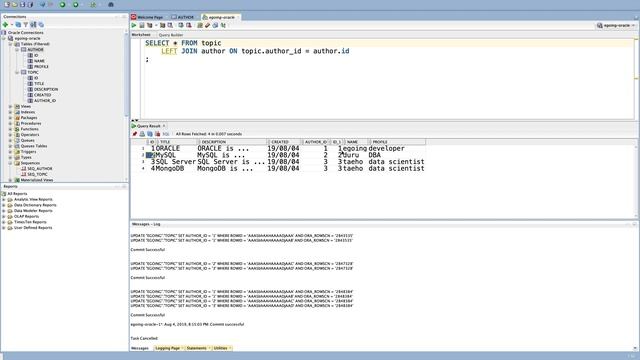Click the red delete icon in Query Result toolbar

click(x=157, y=134)
